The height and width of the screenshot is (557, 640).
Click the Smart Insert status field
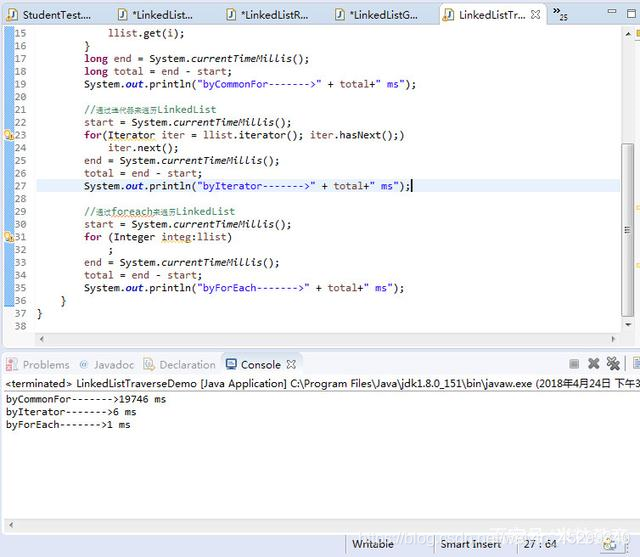[471, 544]
